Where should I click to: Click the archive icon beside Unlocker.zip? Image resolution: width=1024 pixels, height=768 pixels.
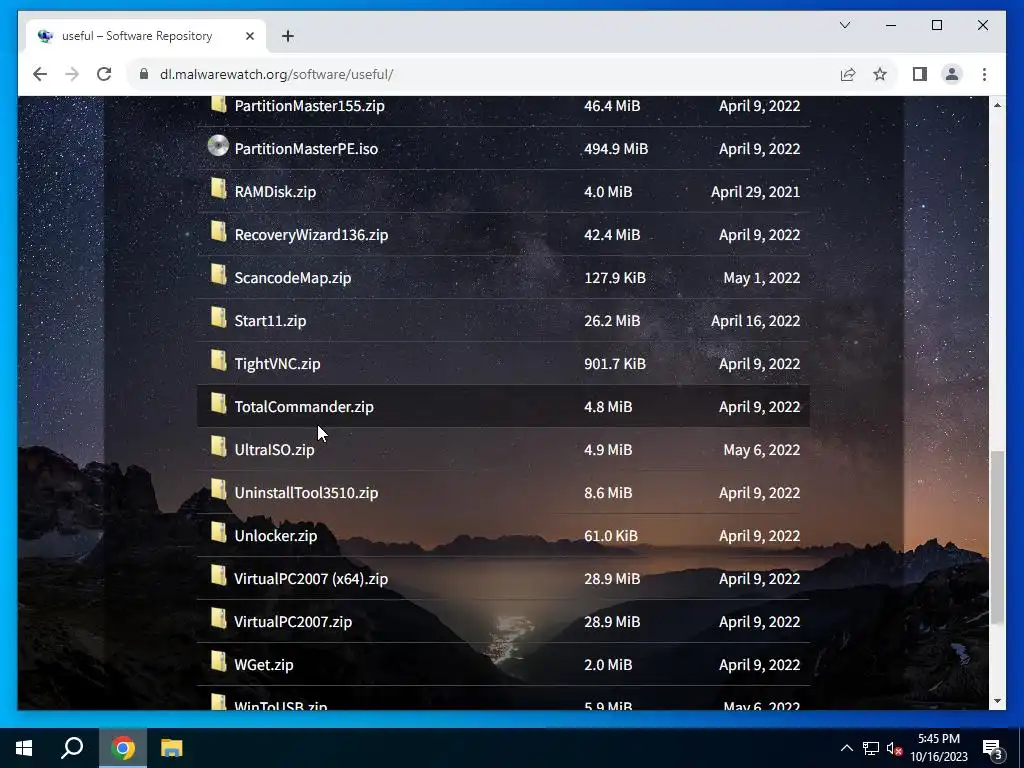219,534
